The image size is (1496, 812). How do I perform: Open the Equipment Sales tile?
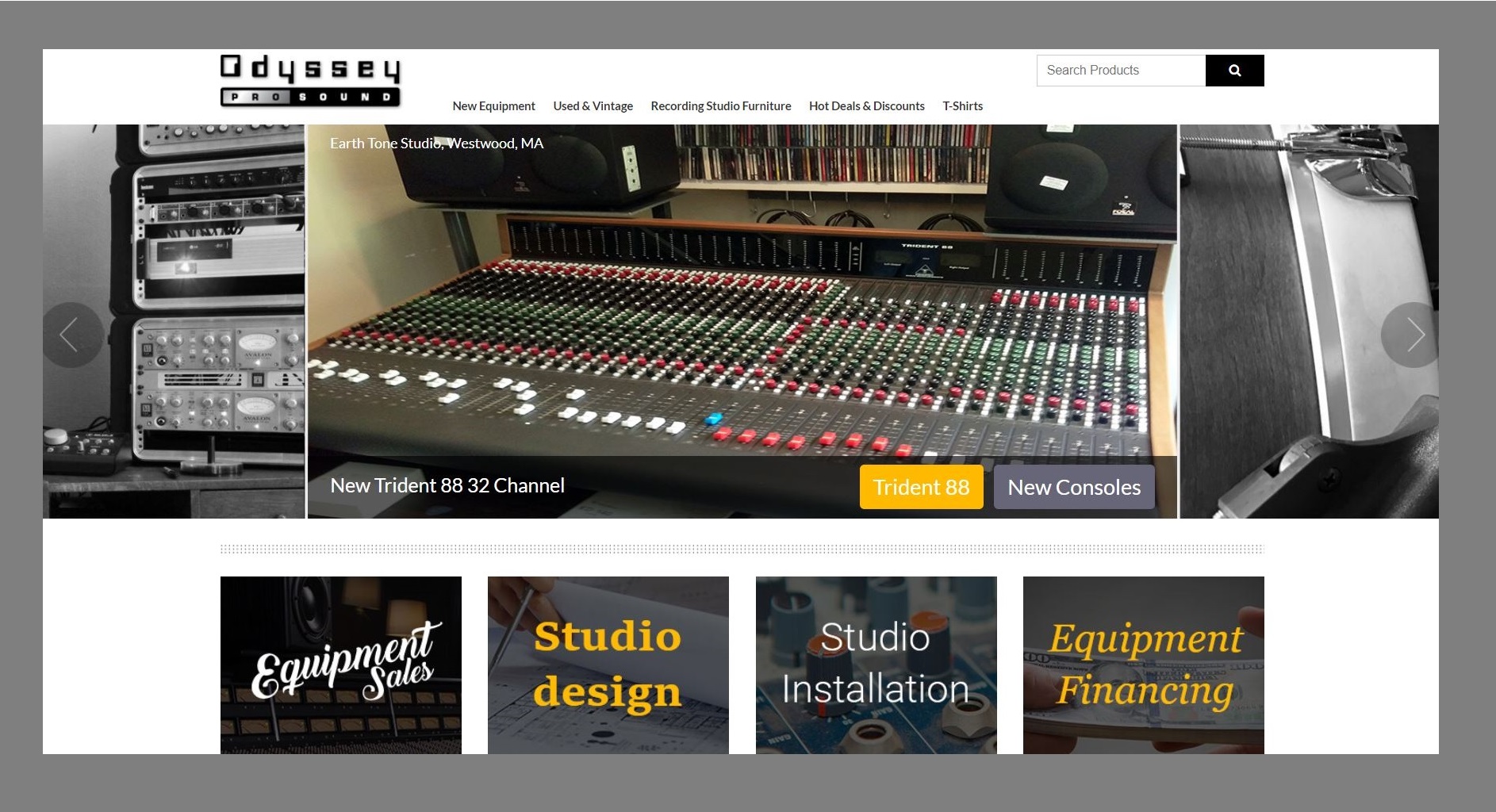(x=341, y=665)
